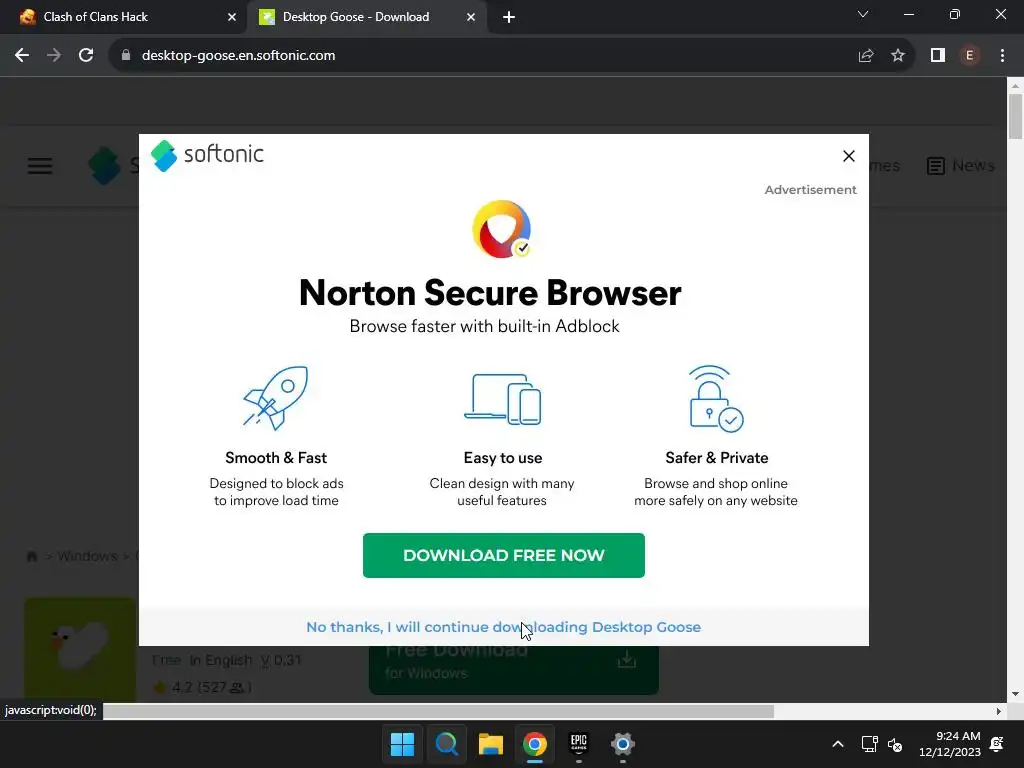
Task: Open the News section on Softonic page
Action: tap(961, 166)
